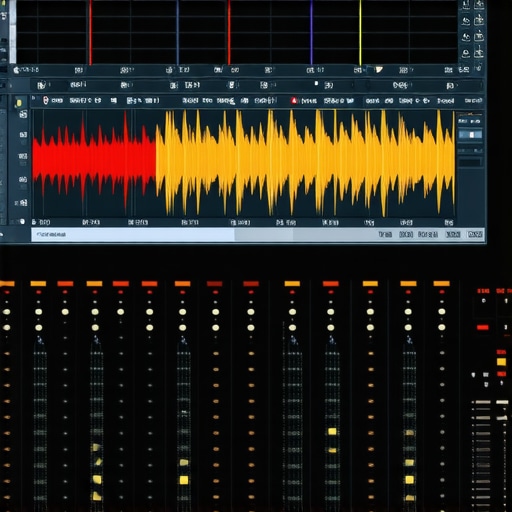
Task: Toggle the leftmost dark-red indicator atop the mixer channels
Action: [x=214, y=284]
